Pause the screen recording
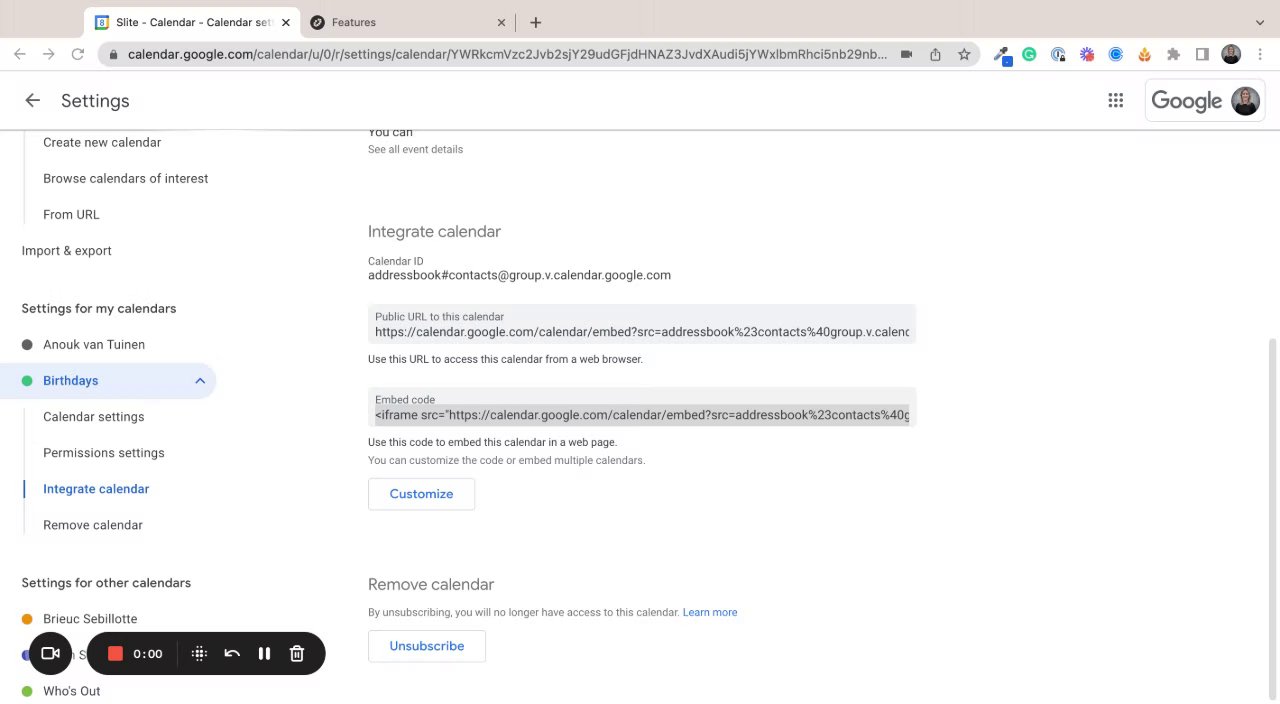The width and height of the screenshot is (1280, 704). (x=264, y=654)
